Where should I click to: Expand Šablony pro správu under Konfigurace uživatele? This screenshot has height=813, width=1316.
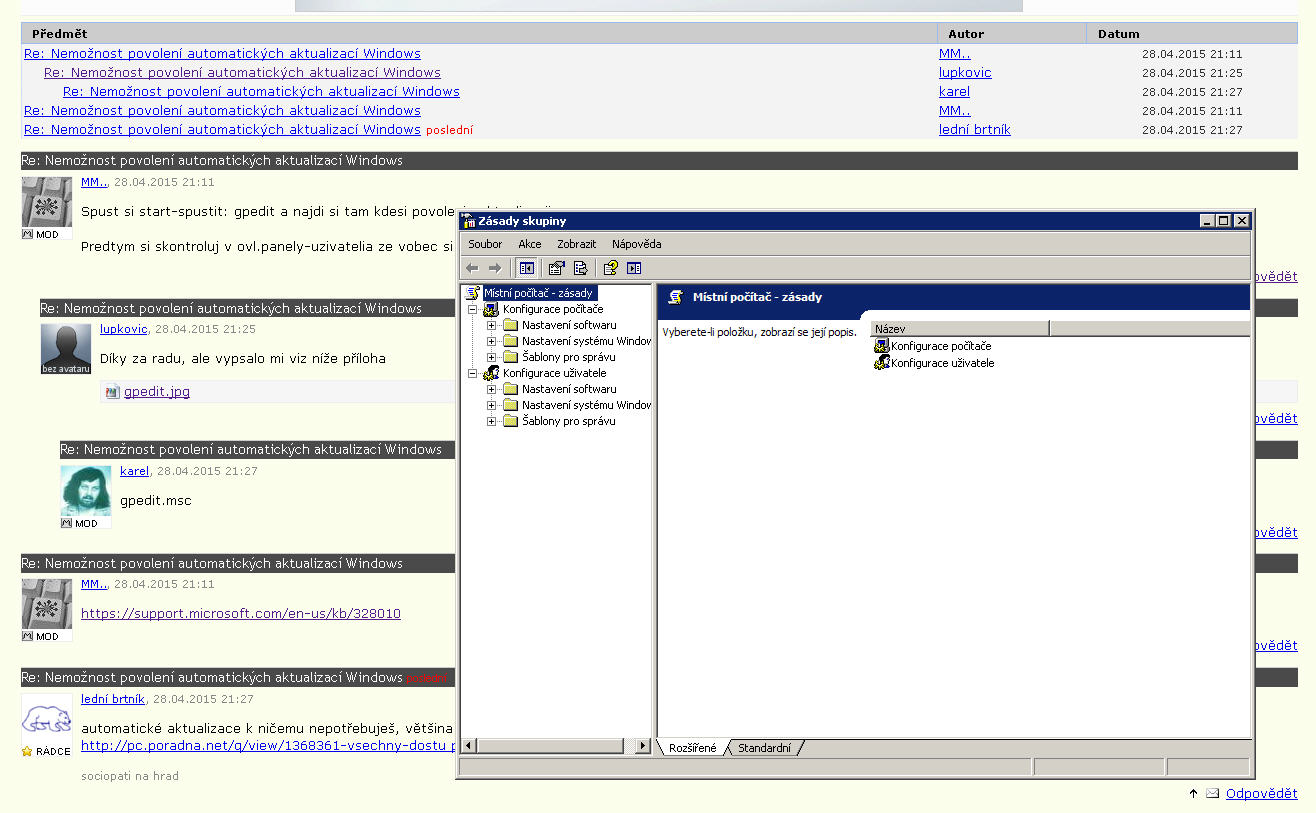pyautogui.click(x=491, y=421)
